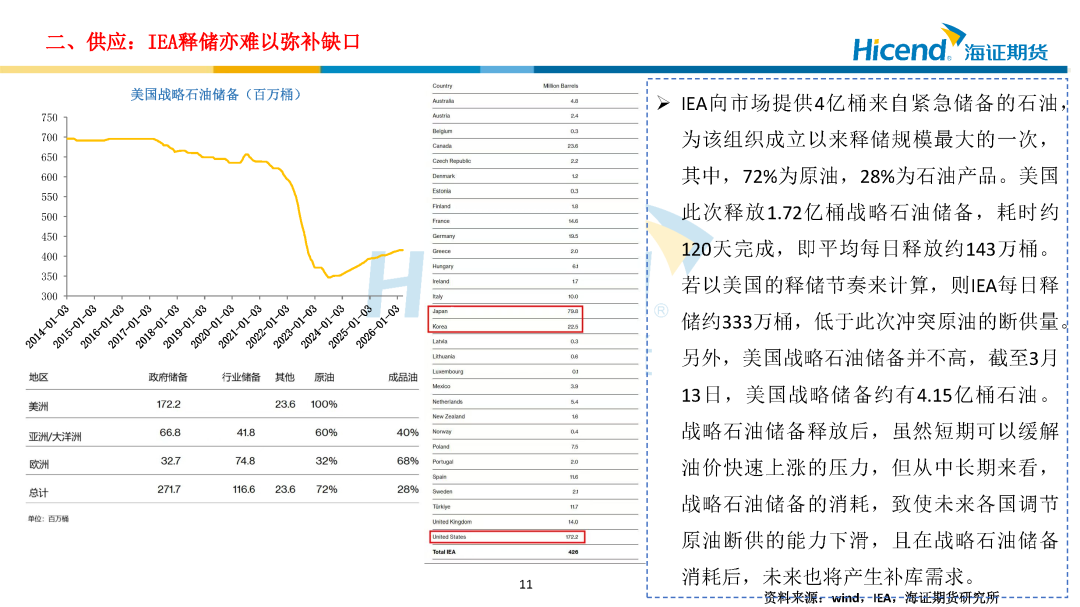Click 66.8 in the 亚洲/大洋洲 row
The image size is (1080, 607).
[x=170, y=433]
